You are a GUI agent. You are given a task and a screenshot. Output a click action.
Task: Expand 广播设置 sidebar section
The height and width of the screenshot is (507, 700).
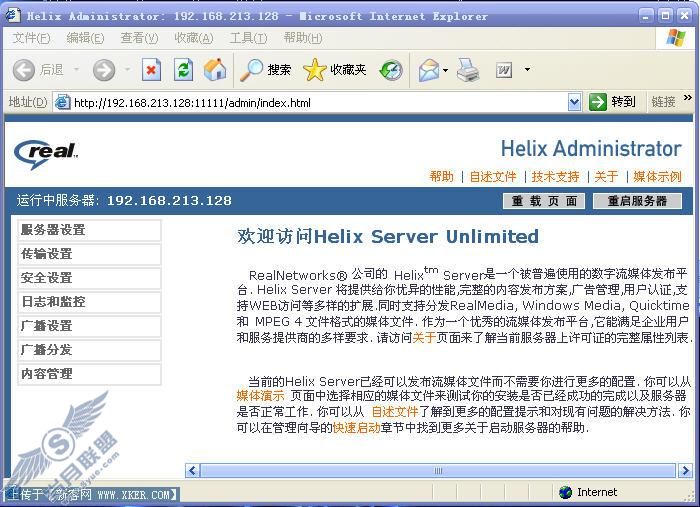click(89, 326)
